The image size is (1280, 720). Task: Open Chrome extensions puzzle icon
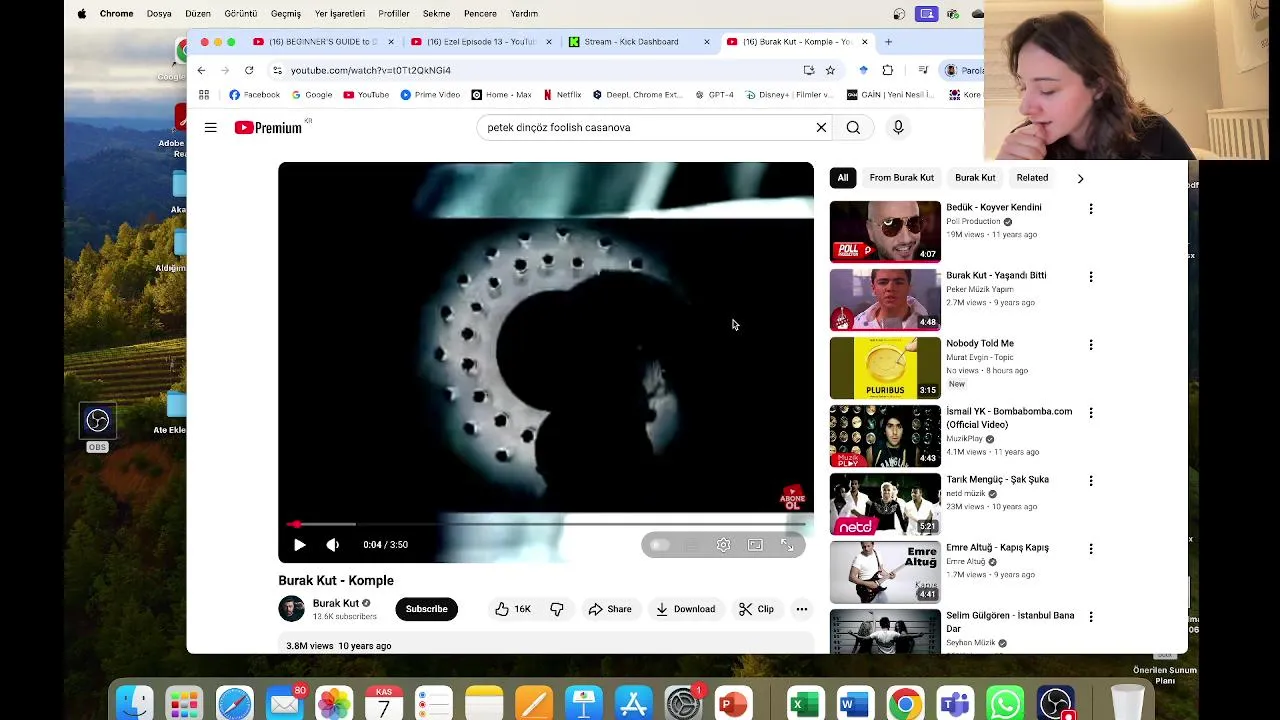tap(888, 70)
